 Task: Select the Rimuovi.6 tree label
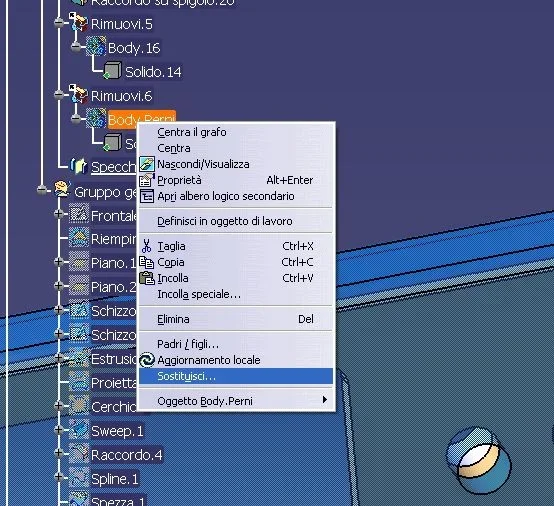coord(122,96)
